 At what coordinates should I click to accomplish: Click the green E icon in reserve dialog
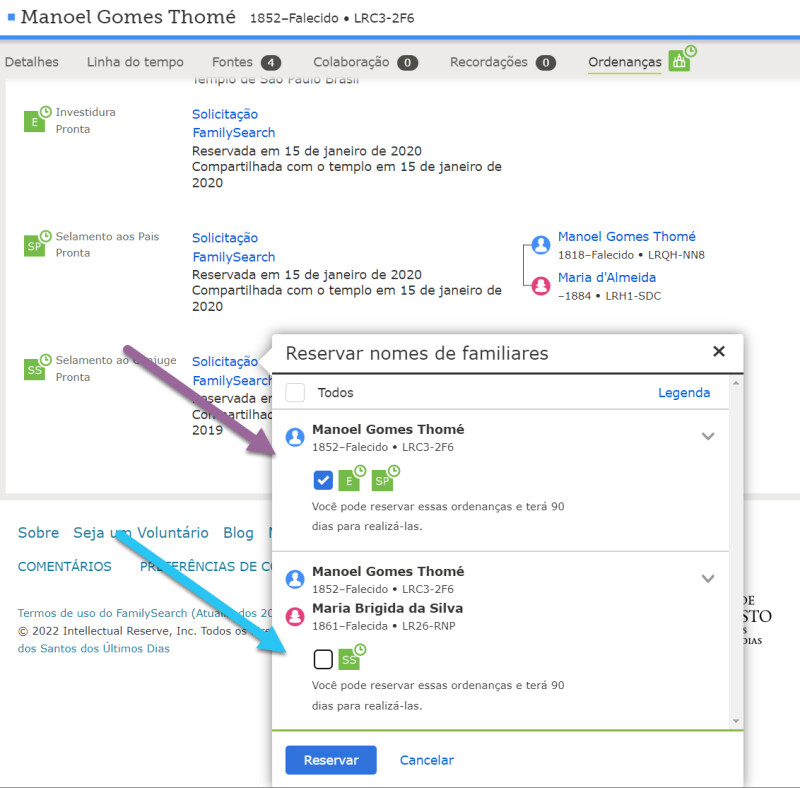click(352, 478)
